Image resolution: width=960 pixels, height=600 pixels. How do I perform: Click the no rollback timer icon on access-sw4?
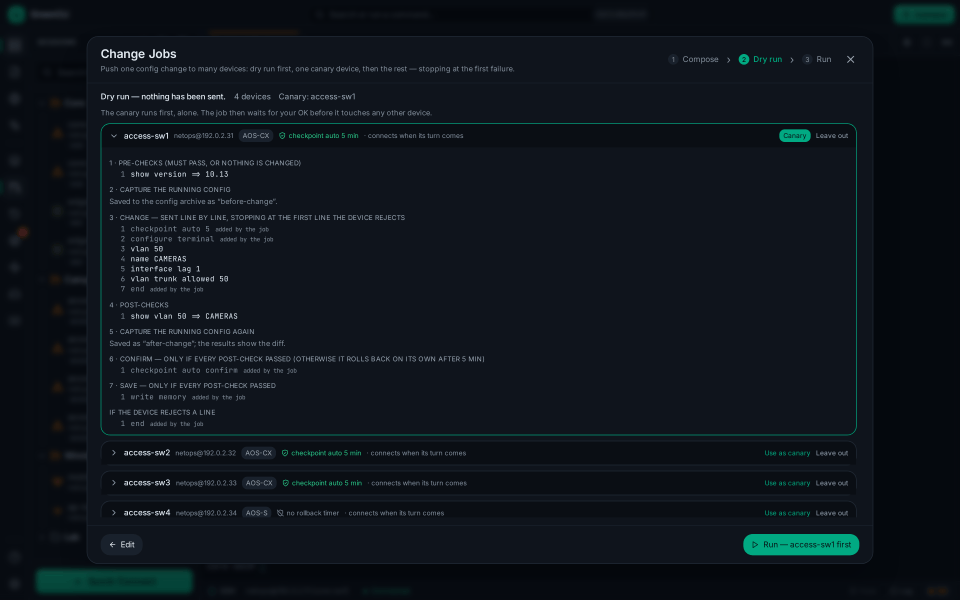[x=280, y=513]
